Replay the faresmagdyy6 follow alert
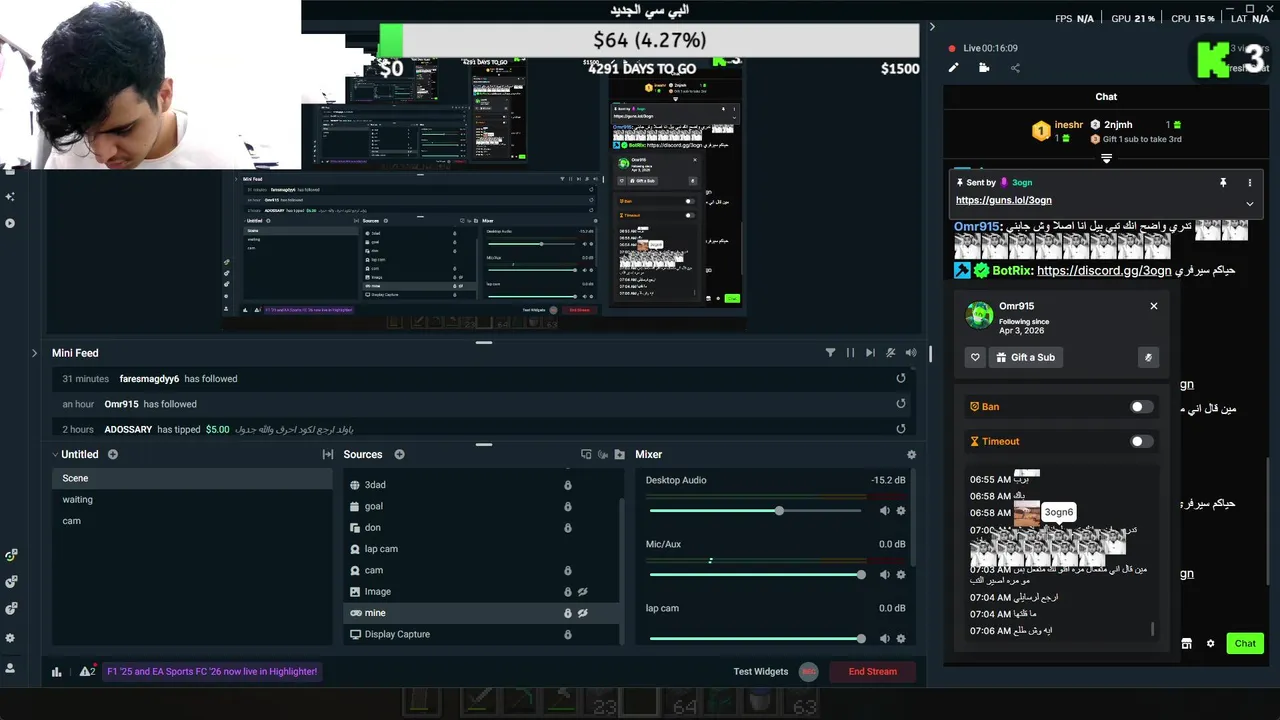The image size is (1280, 720). click(901, 378)
